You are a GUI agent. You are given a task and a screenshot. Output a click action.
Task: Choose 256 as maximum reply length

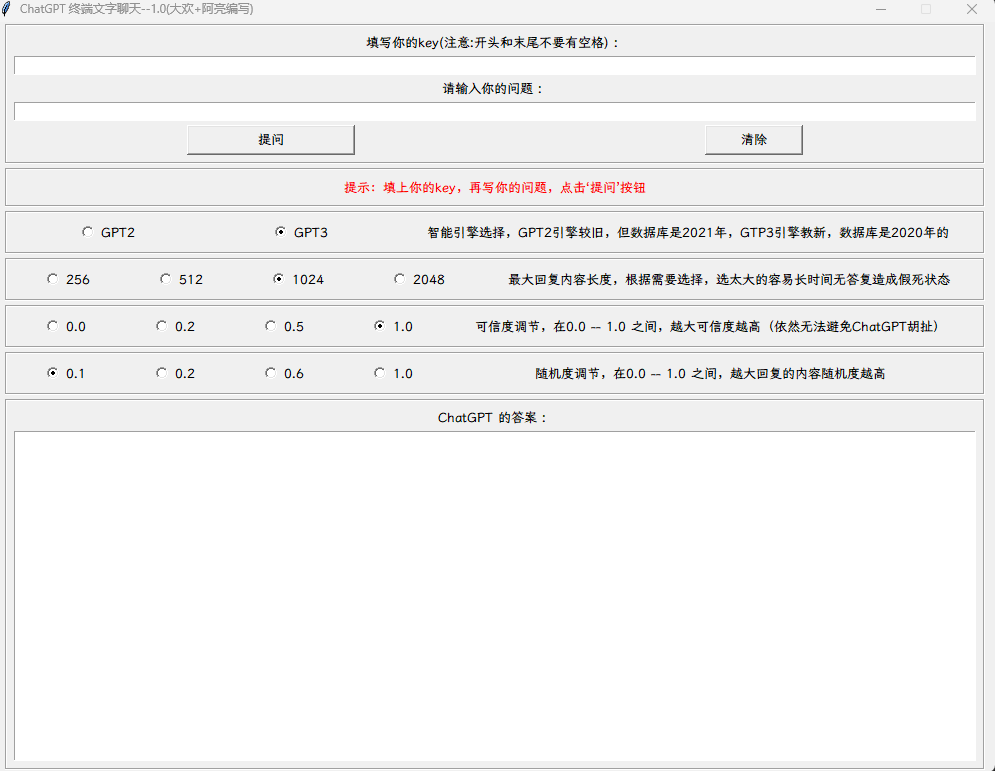pyautogui.click(x=52, y=279)
